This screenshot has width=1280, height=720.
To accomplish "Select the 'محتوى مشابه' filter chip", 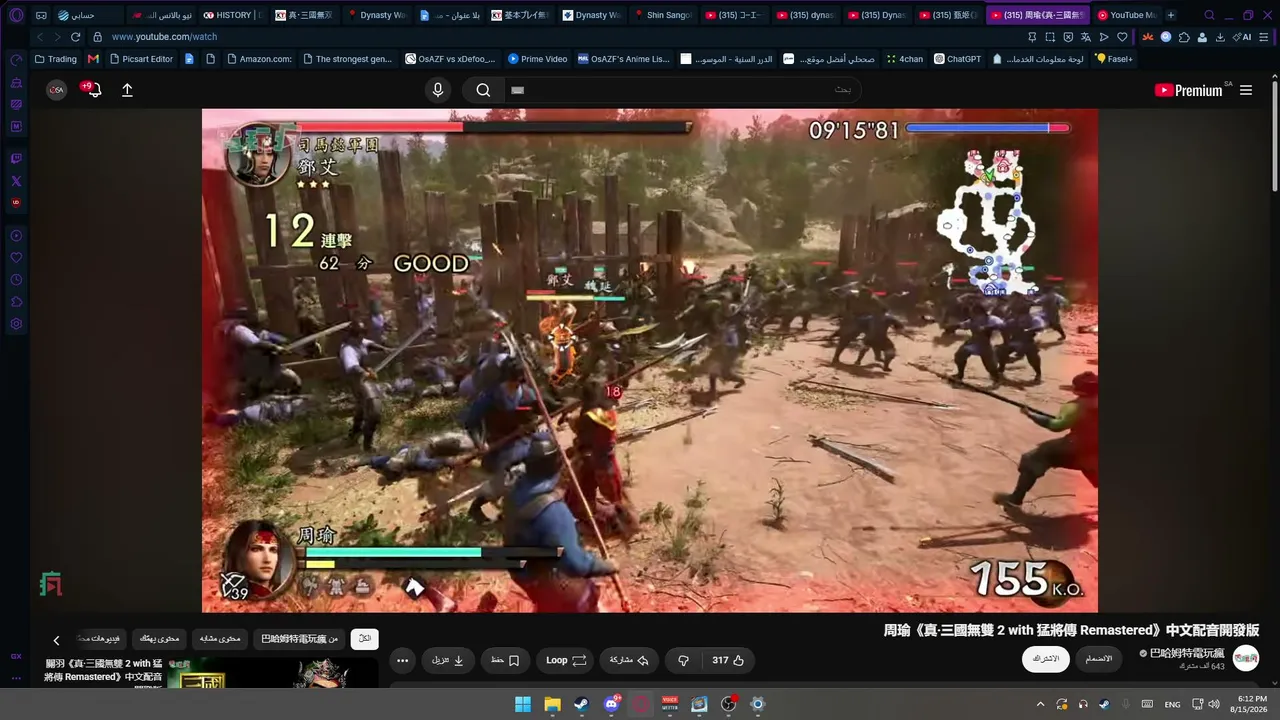I will click(219, 639).
